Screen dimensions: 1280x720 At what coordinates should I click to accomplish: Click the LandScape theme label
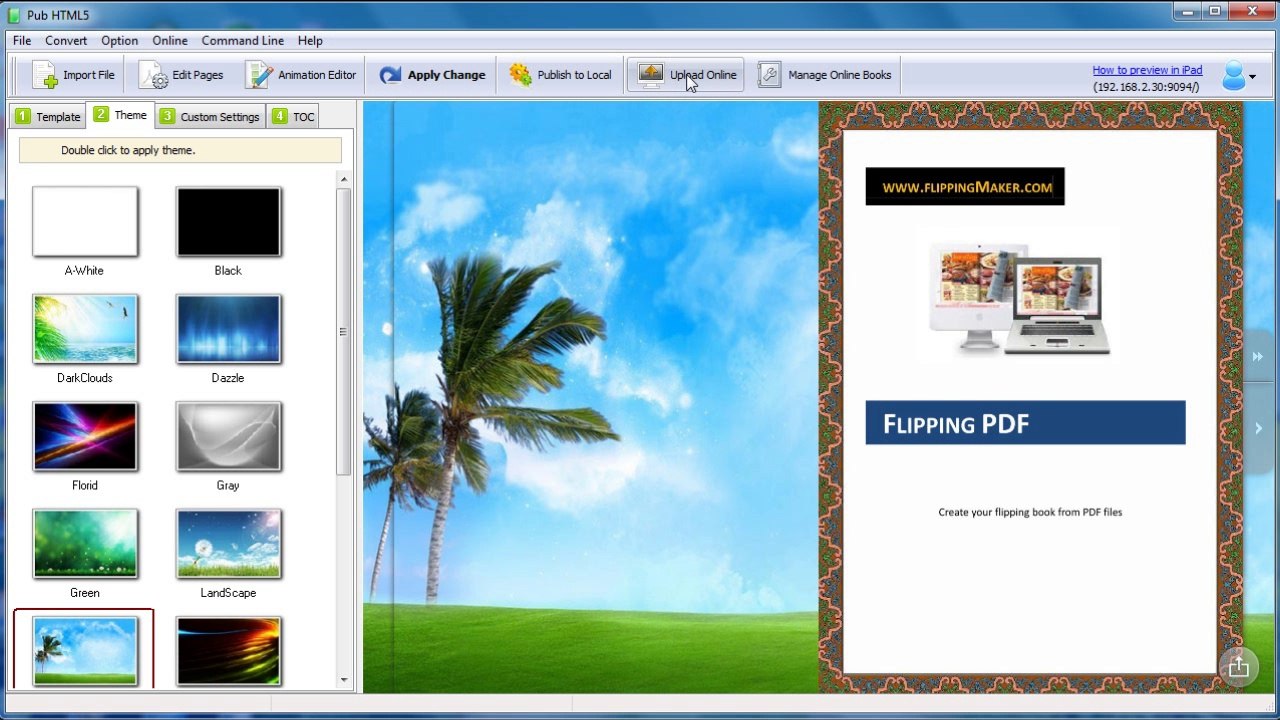[228, 593]
